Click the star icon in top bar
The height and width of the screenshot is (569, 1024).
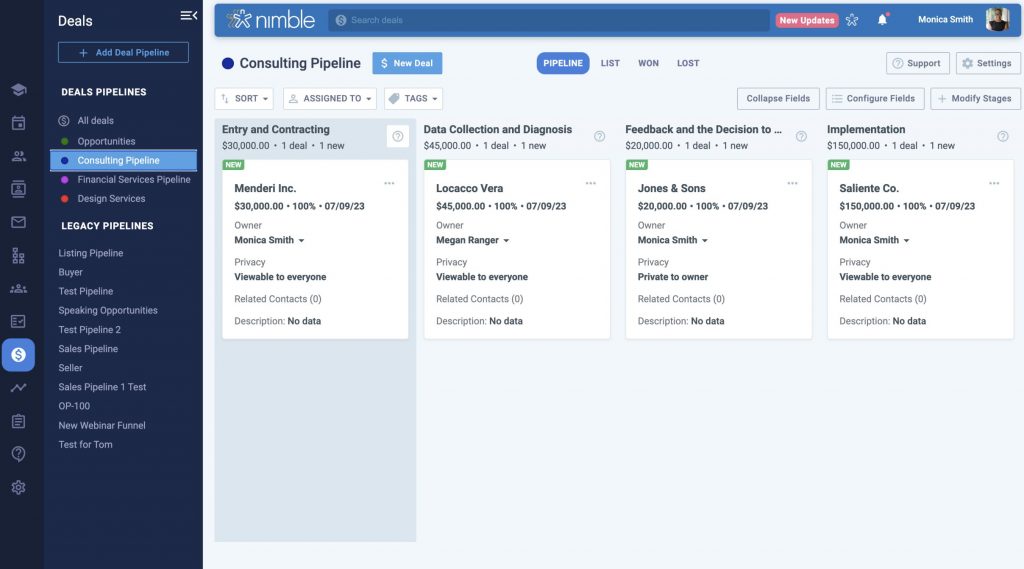click(x=852, y=20)
